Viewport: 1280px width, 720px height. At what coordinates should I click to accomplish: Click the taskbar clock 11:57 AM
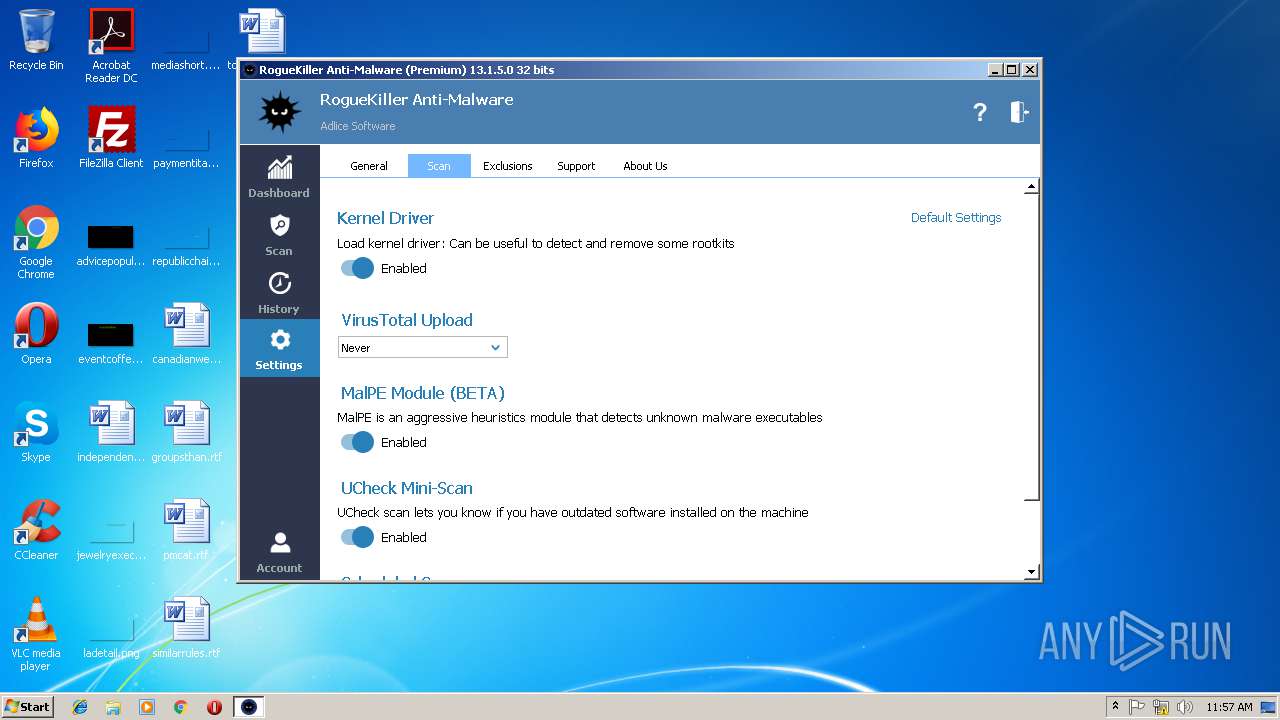(x=1229, y=707)
